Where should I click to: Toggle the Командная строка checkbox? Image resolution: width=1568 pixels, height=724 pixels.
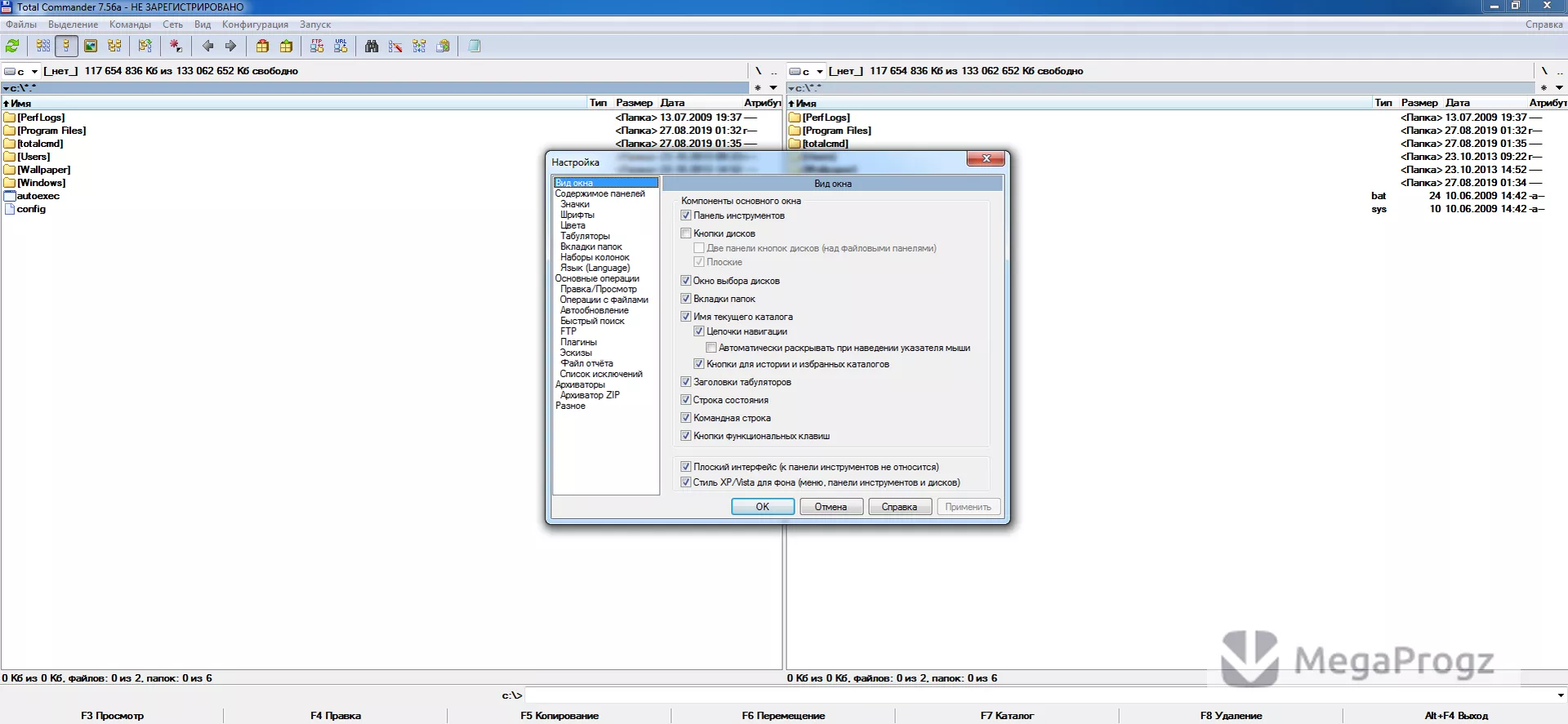click(x=686, y=418)
